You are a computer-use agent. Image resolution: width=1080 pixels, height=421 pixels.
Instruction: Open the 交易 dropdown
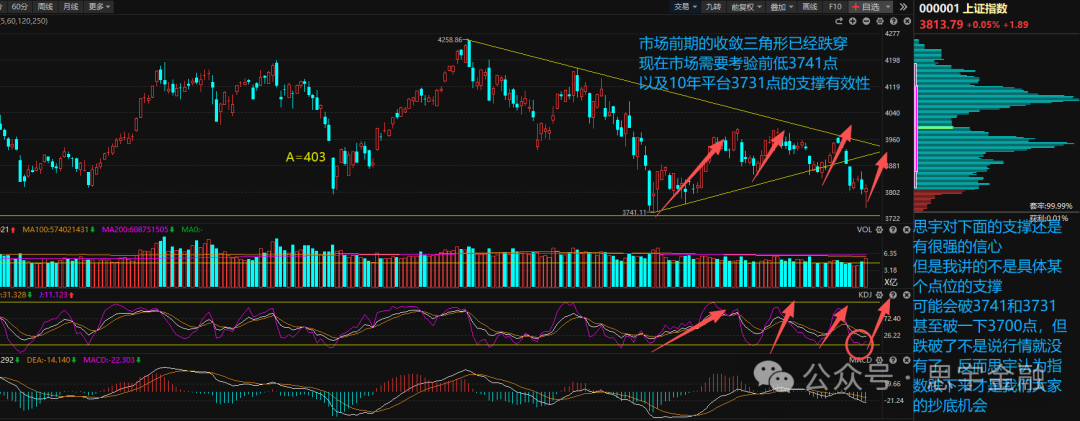pyautogui.click(x=685, y=7)
